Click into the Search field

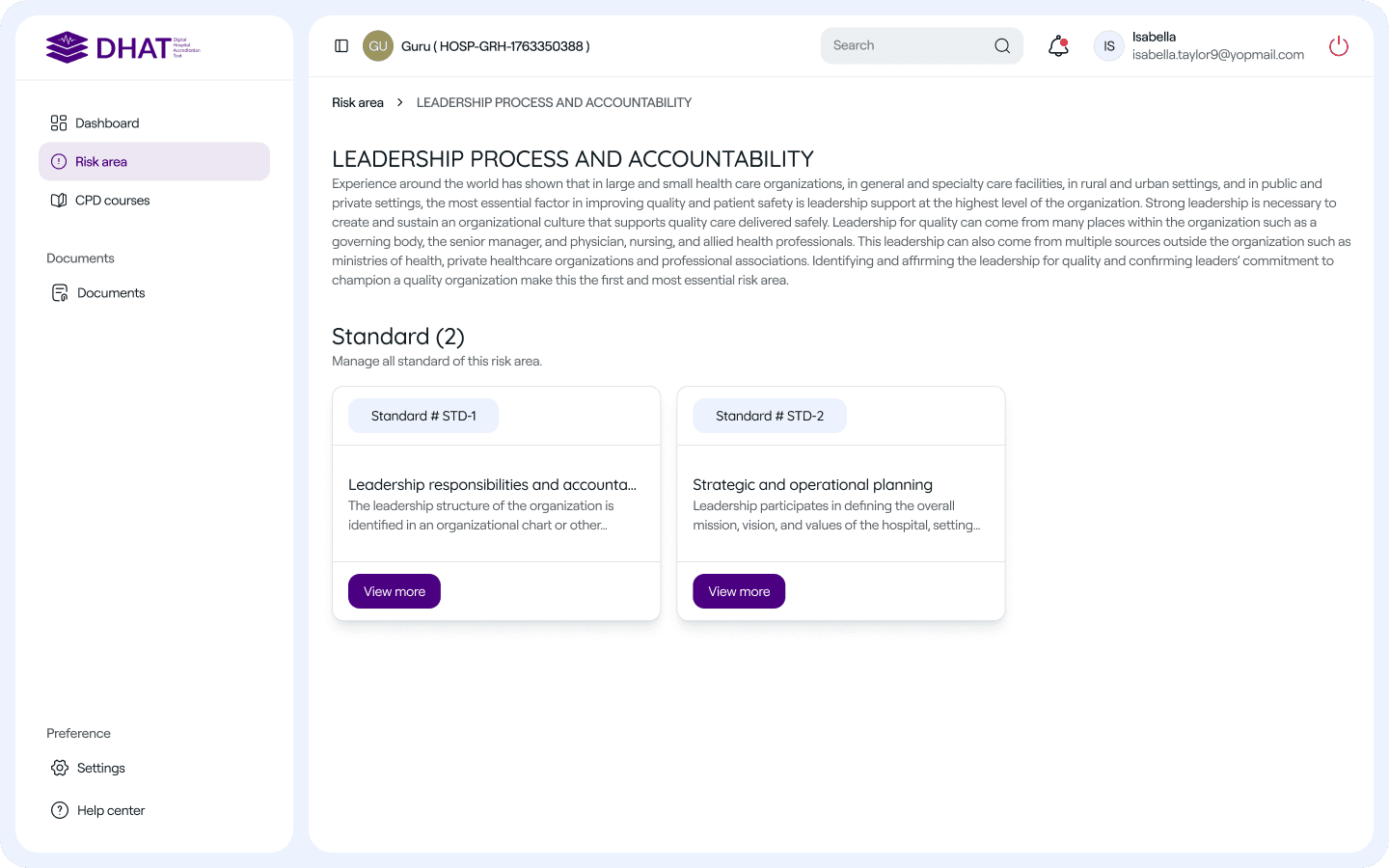(907, 46)
